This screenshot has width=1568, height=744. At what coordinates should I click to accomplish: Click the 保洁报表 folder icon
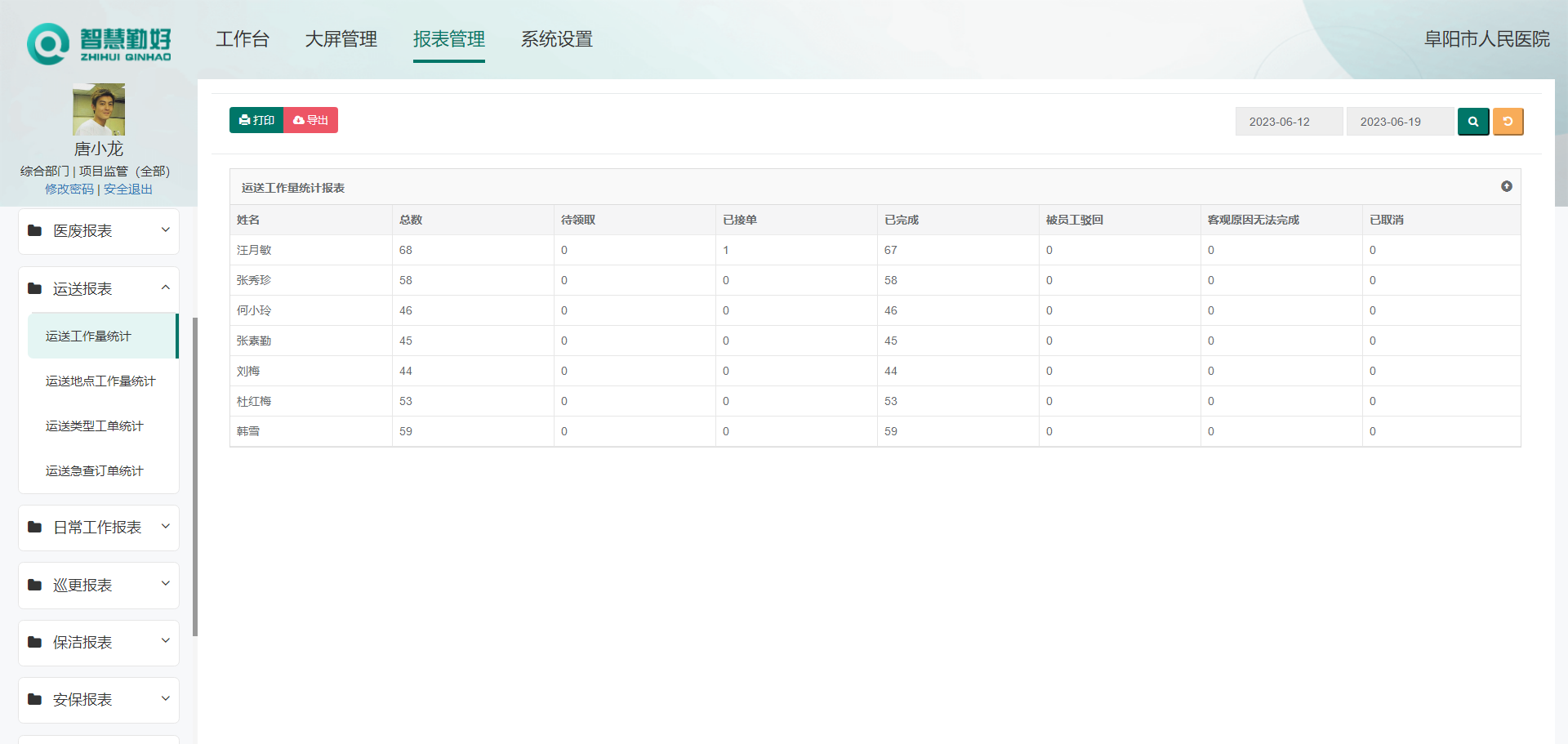[34, 642]
